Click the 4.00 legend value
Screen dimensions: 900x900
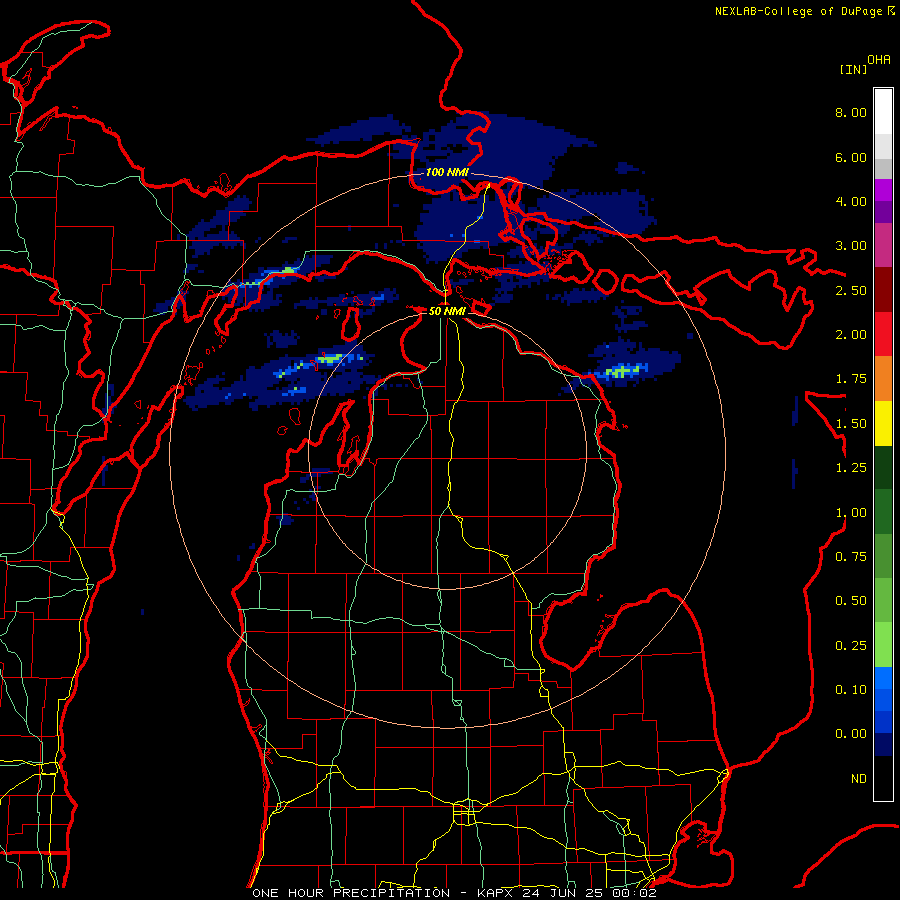[851, 201]
